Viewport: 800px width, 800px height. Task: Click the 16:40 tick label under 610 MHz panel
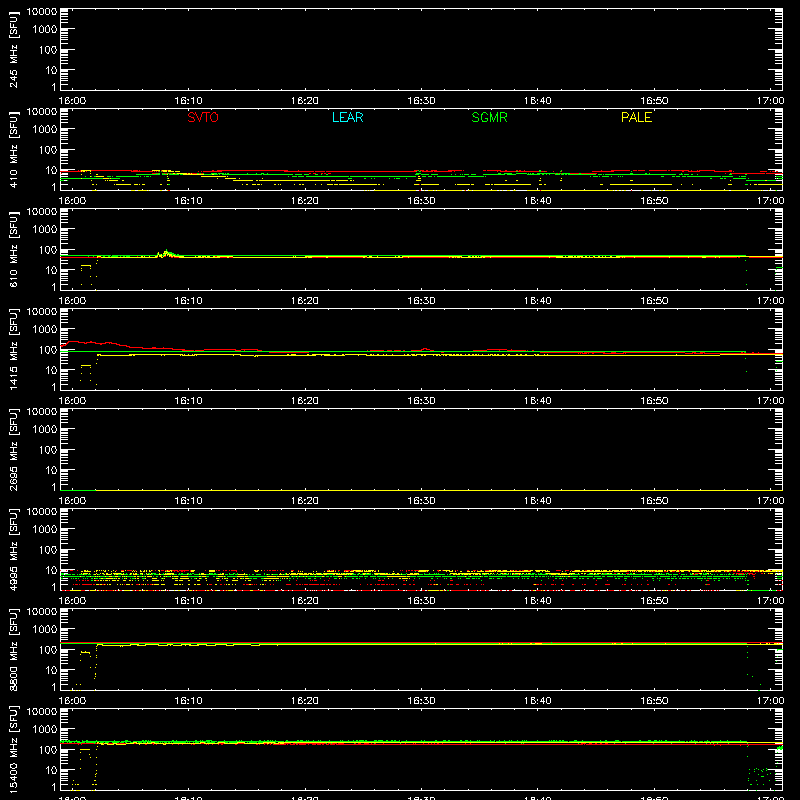537,301
